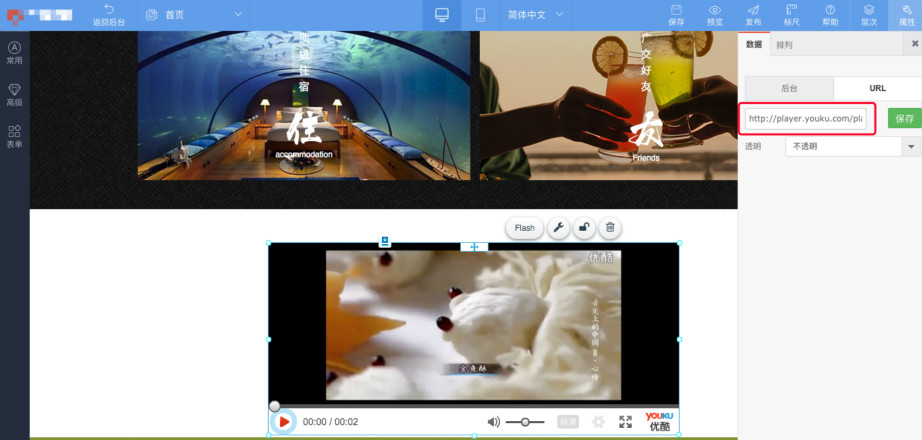Open the 简体中文 language dropdown

point(535,15)
